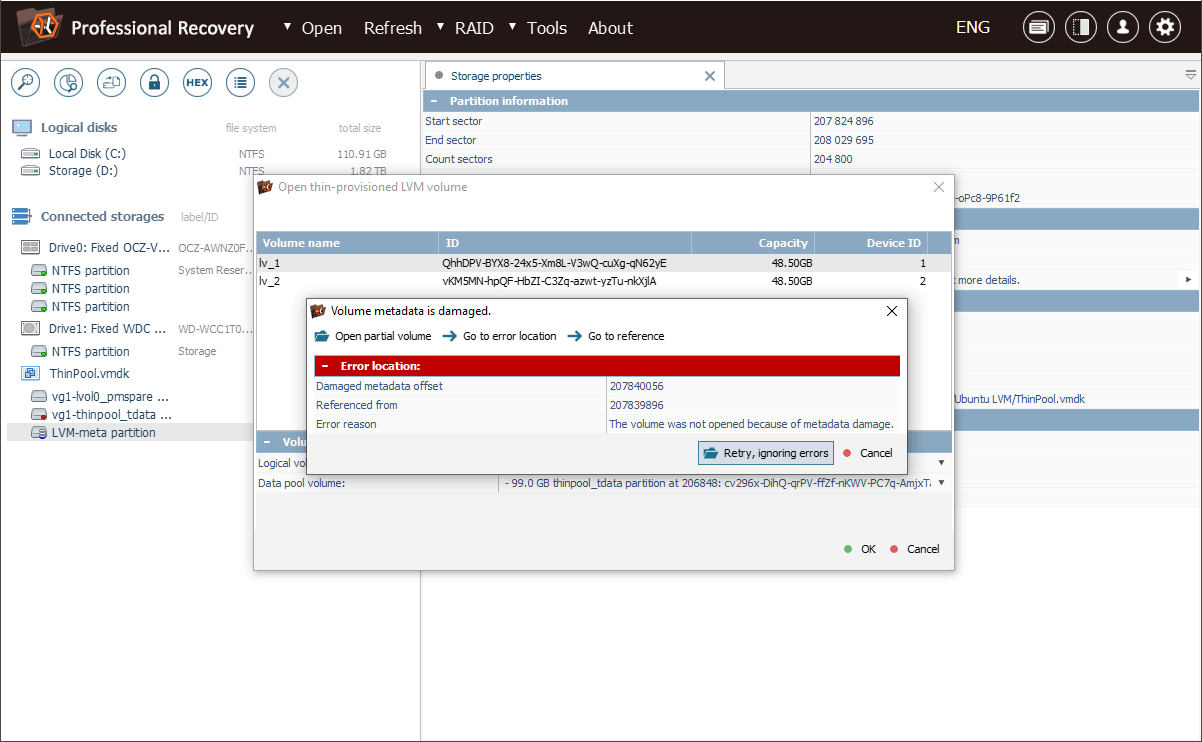Open settings via the gear icon
Screen dimensions: 1202x742
[x=1165, y=27]
